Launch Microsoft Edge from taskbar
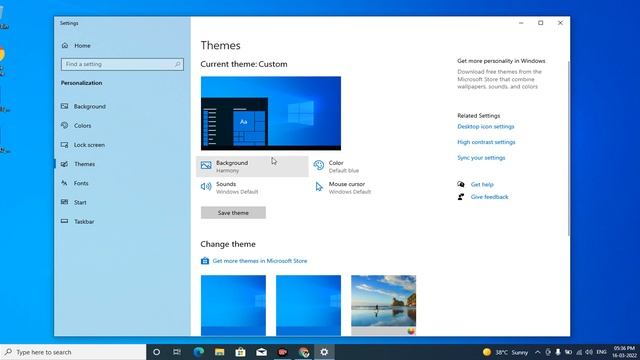 click(198, 352)
